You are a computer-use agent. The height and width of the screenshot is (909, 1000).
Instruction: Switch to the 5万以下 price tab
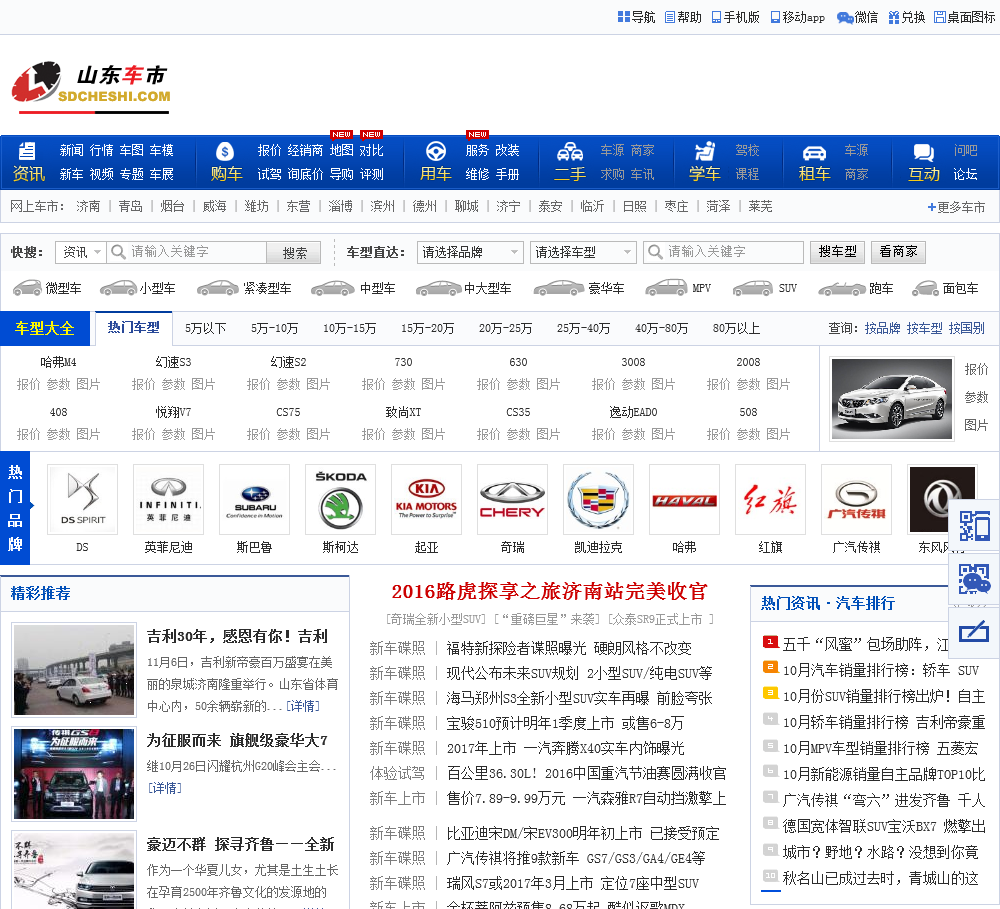[x=206, y=329]
